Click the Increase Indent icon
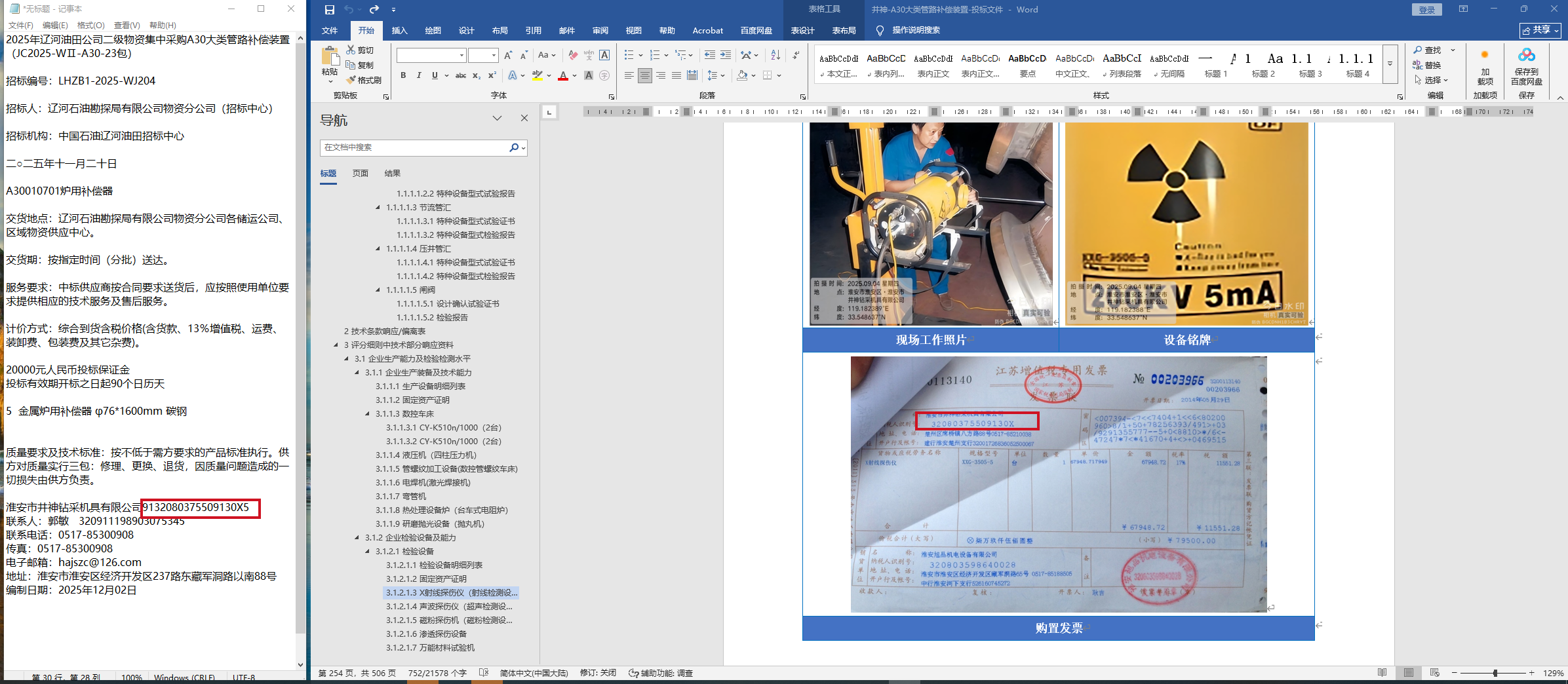 click(x=726, y=55)
